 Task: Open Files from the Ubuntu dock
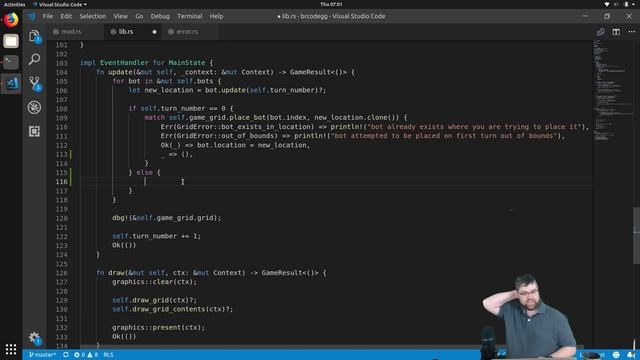pyautogui.click(x=11, y=41)
